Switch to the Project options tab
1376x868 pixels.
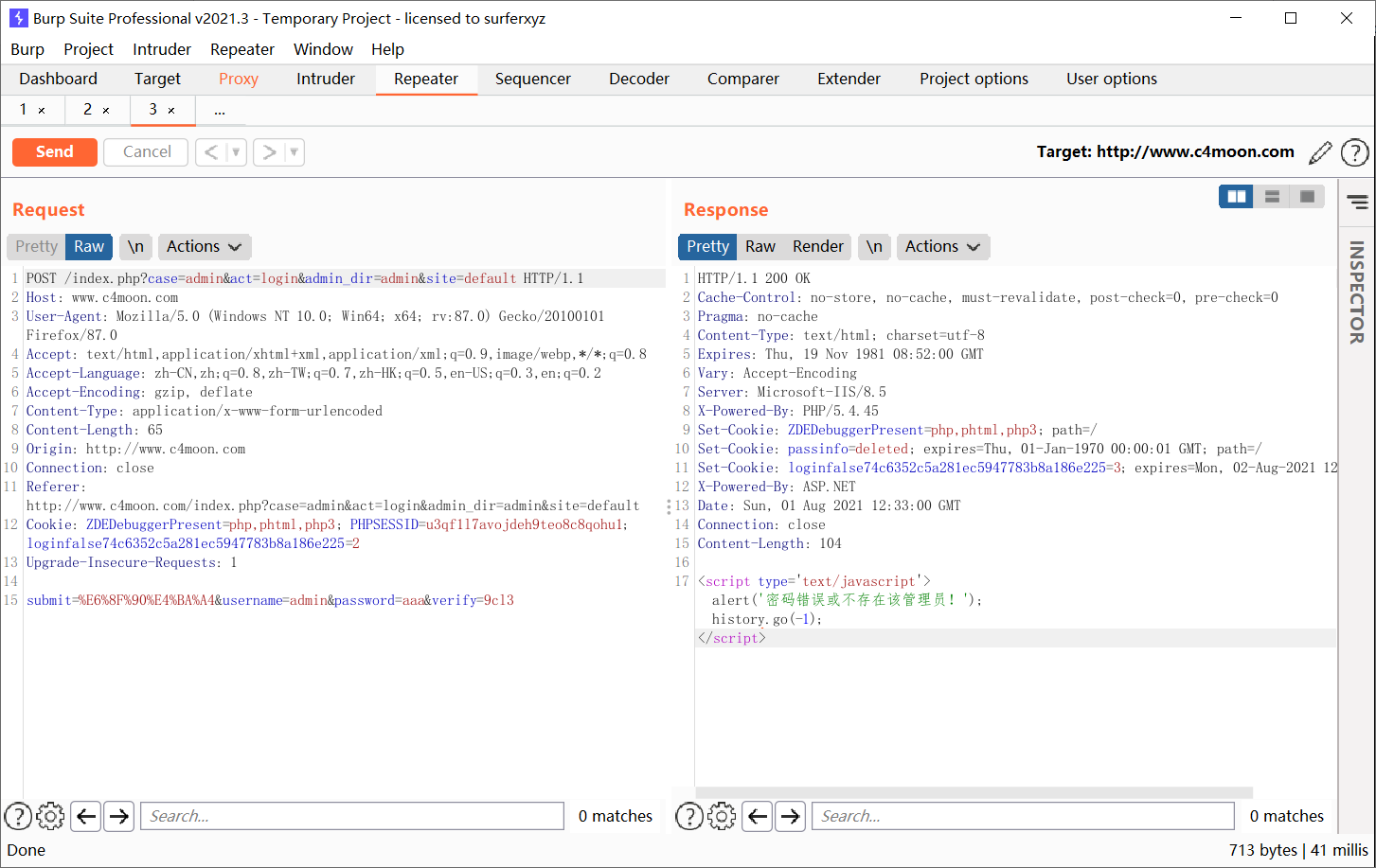[x=974, y=80]
